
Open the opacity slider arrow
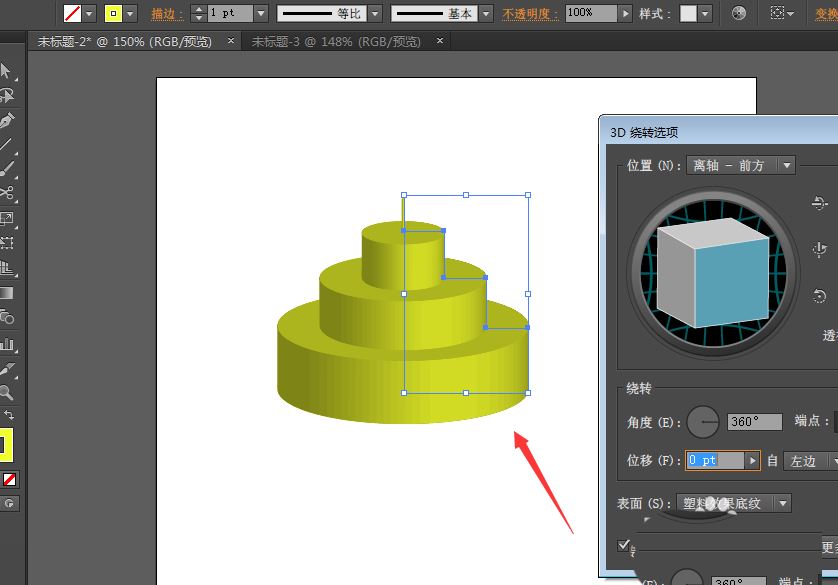(x=625, y=13)
